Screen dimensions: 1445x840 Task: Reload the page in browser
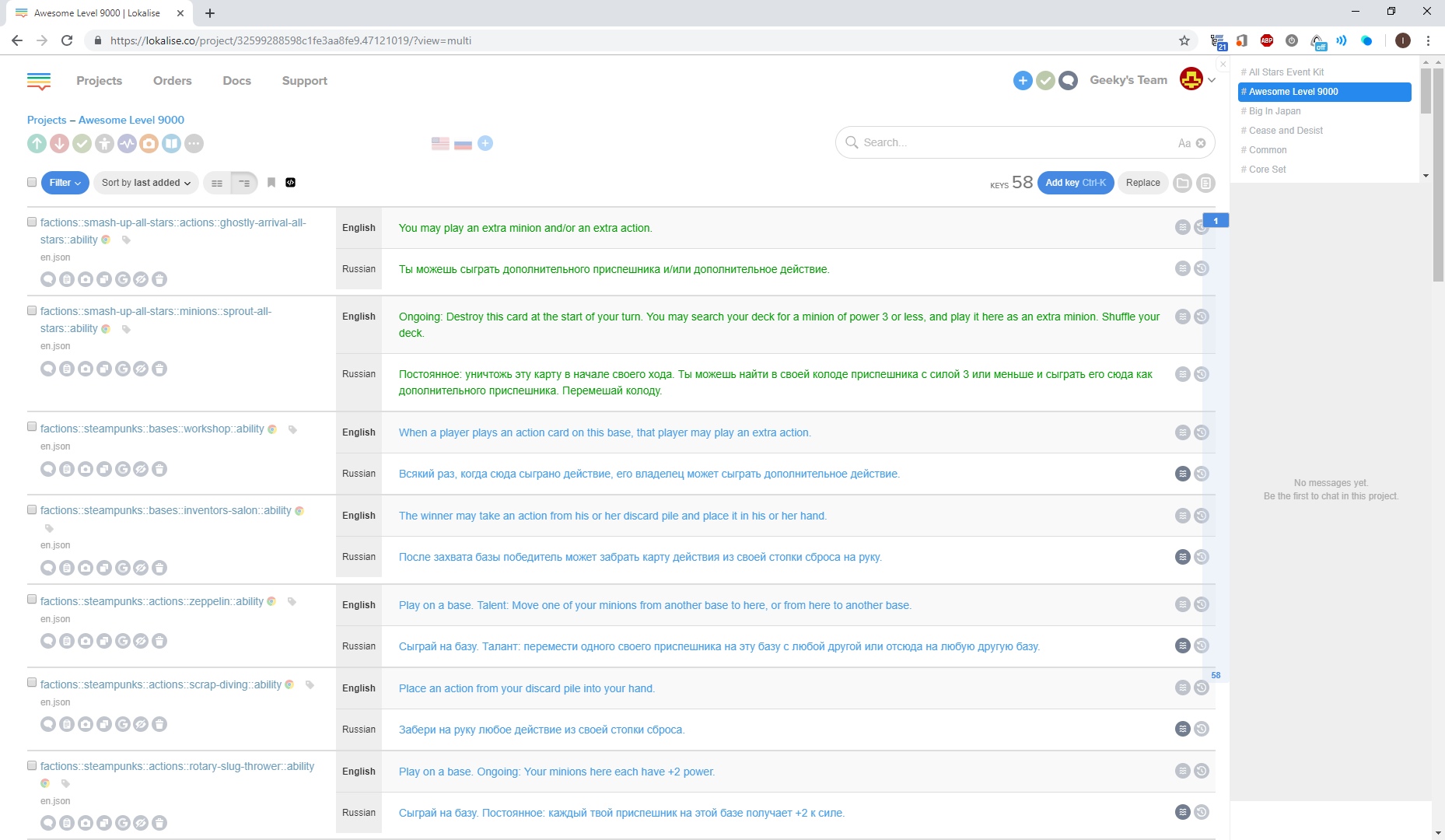click(67, 40)
